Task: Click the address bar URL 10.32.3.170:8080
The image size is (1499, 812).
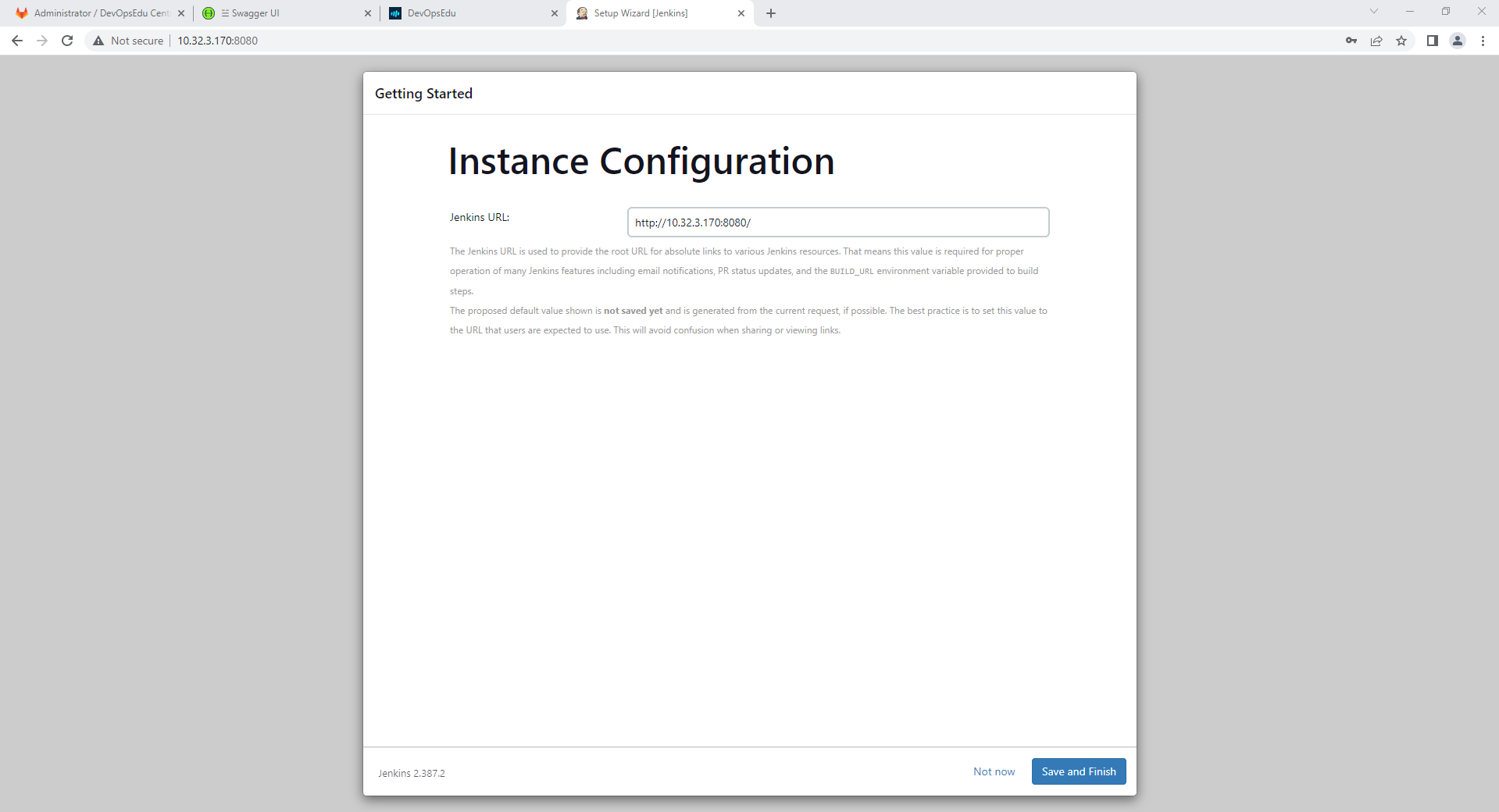Action: (x=217, y=41)
